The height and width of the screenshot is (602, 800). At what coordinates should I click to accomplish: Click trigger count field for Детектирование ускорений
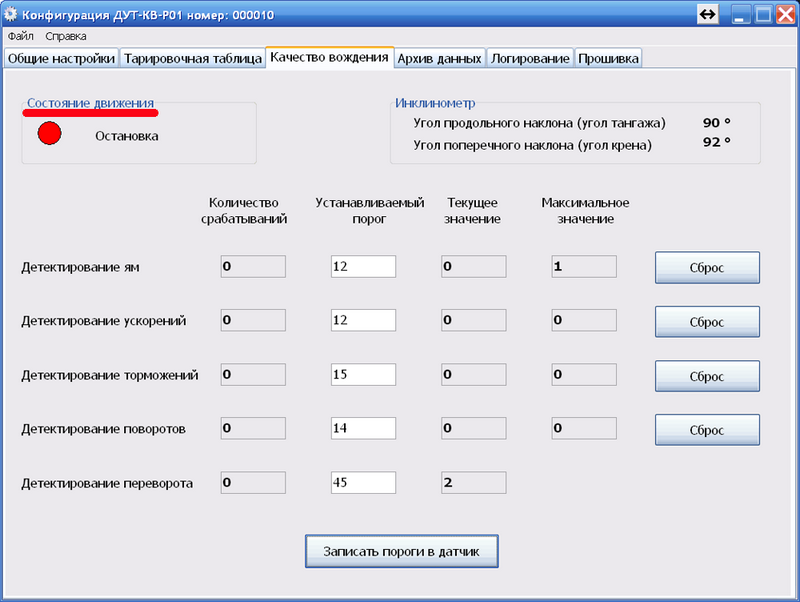pos(253,320)
